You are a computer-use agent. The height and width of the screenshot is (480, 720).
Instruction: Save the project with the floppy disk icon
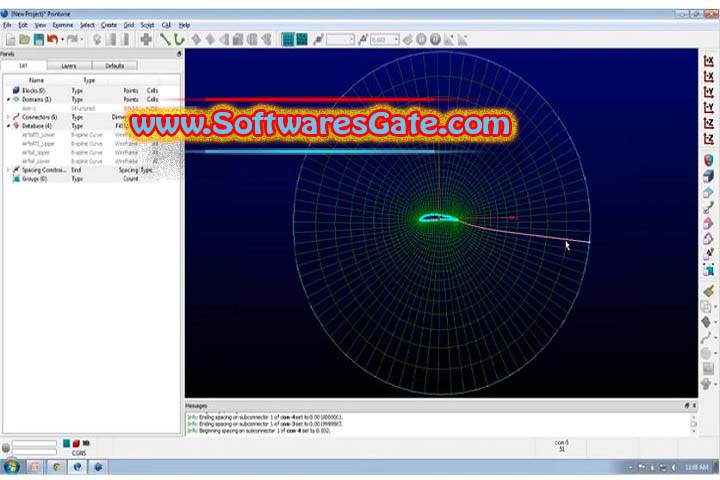click(x=39, y=40)
